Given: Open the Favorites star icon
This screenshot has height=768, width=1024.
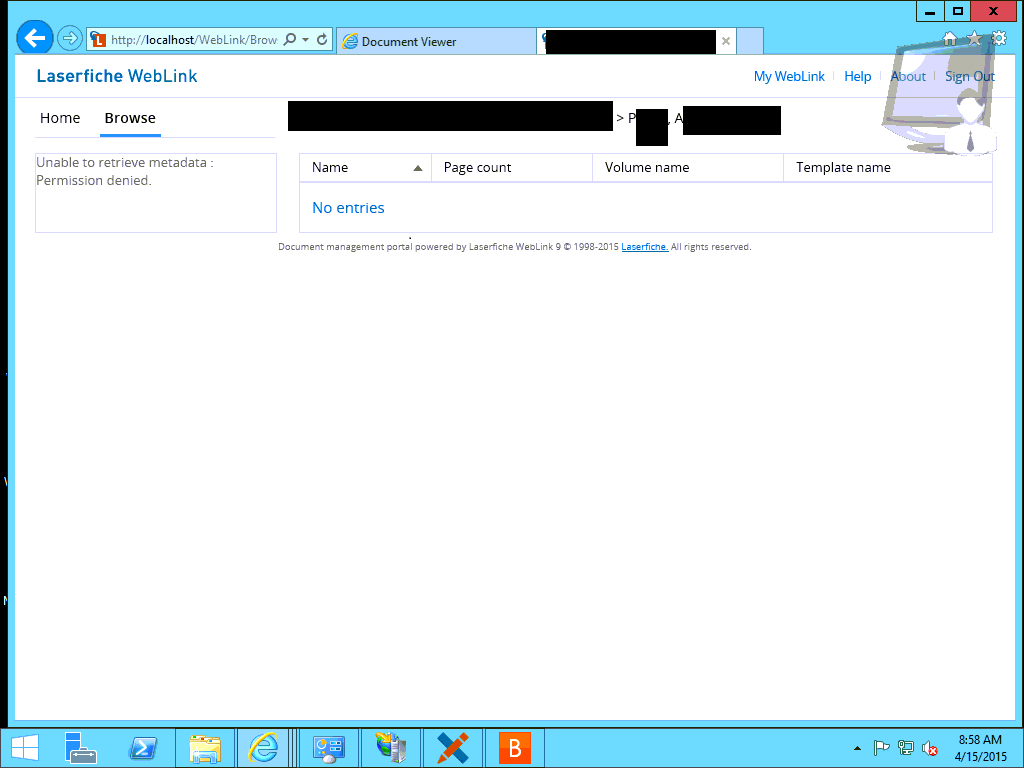Looking at the screenshot, I should pos(974,39).
